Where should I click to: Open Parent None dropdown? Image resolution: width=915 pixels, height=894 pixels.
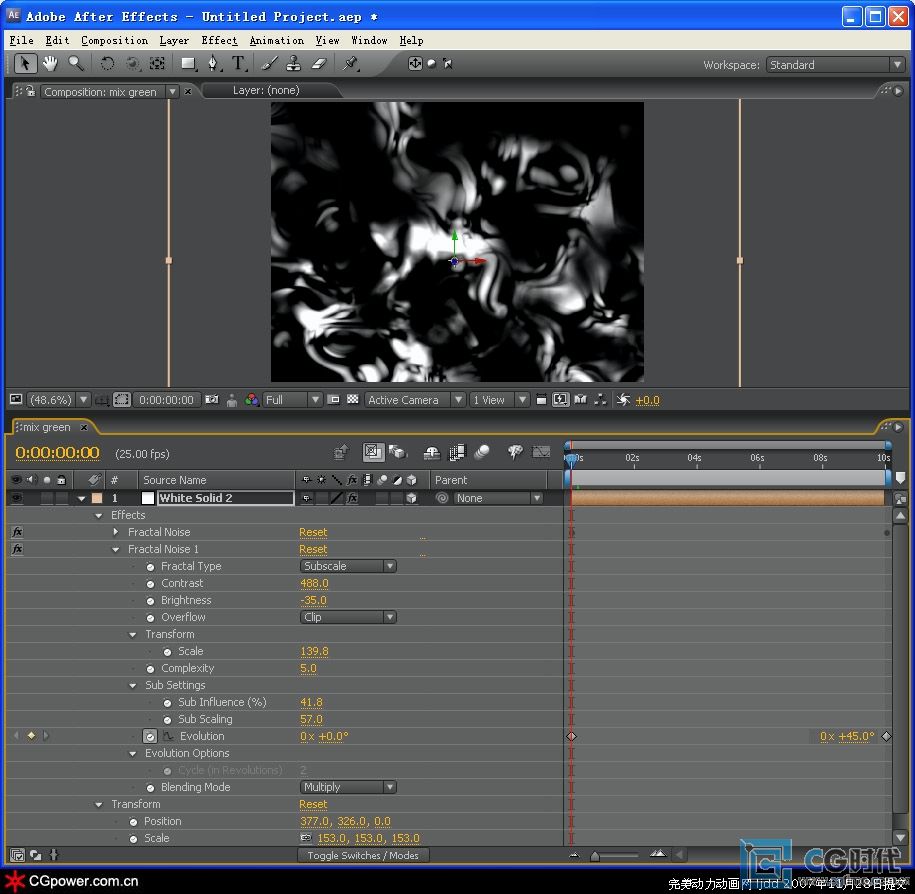point(498,498)
